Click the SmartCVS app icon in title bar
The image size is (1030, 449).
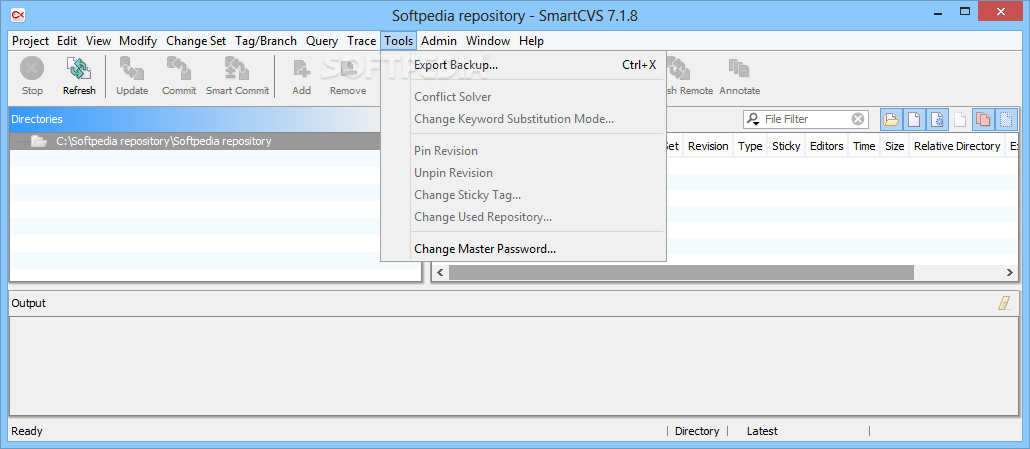click(18, 15)
